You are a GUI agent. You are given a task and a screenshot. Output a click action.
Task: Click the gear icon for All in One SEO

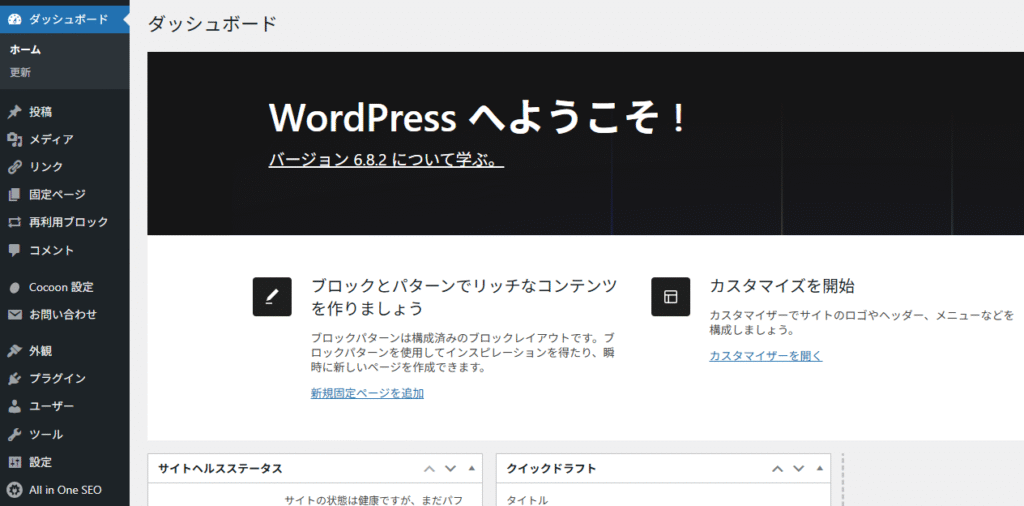coord(14,490)
